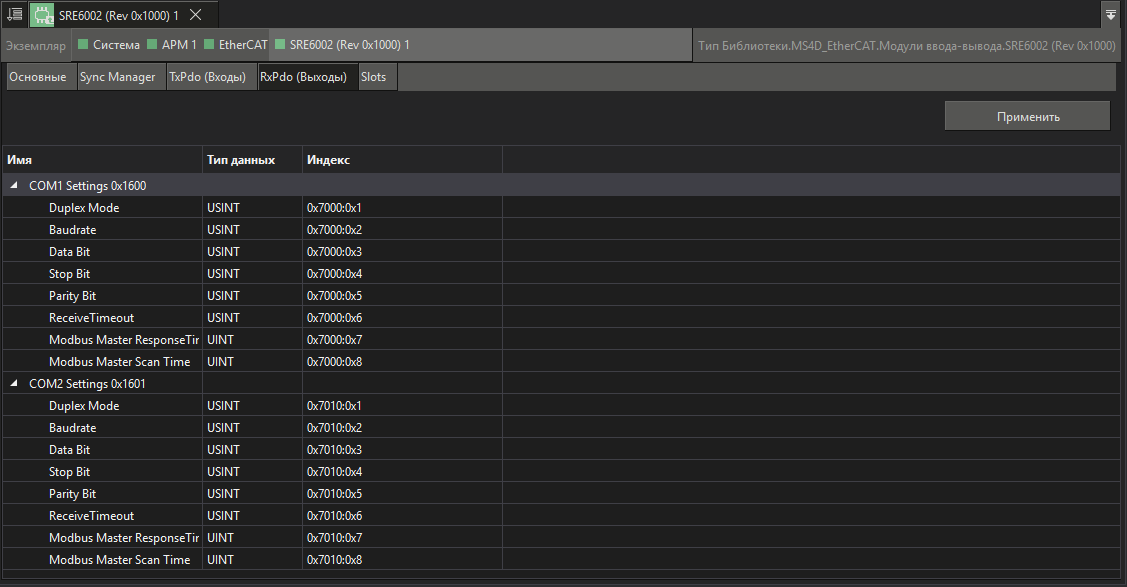This screenshot has height=587, width=1127.
Task: Select Duplex Mode row with index 0x7000:0x1
Action: 562,208
